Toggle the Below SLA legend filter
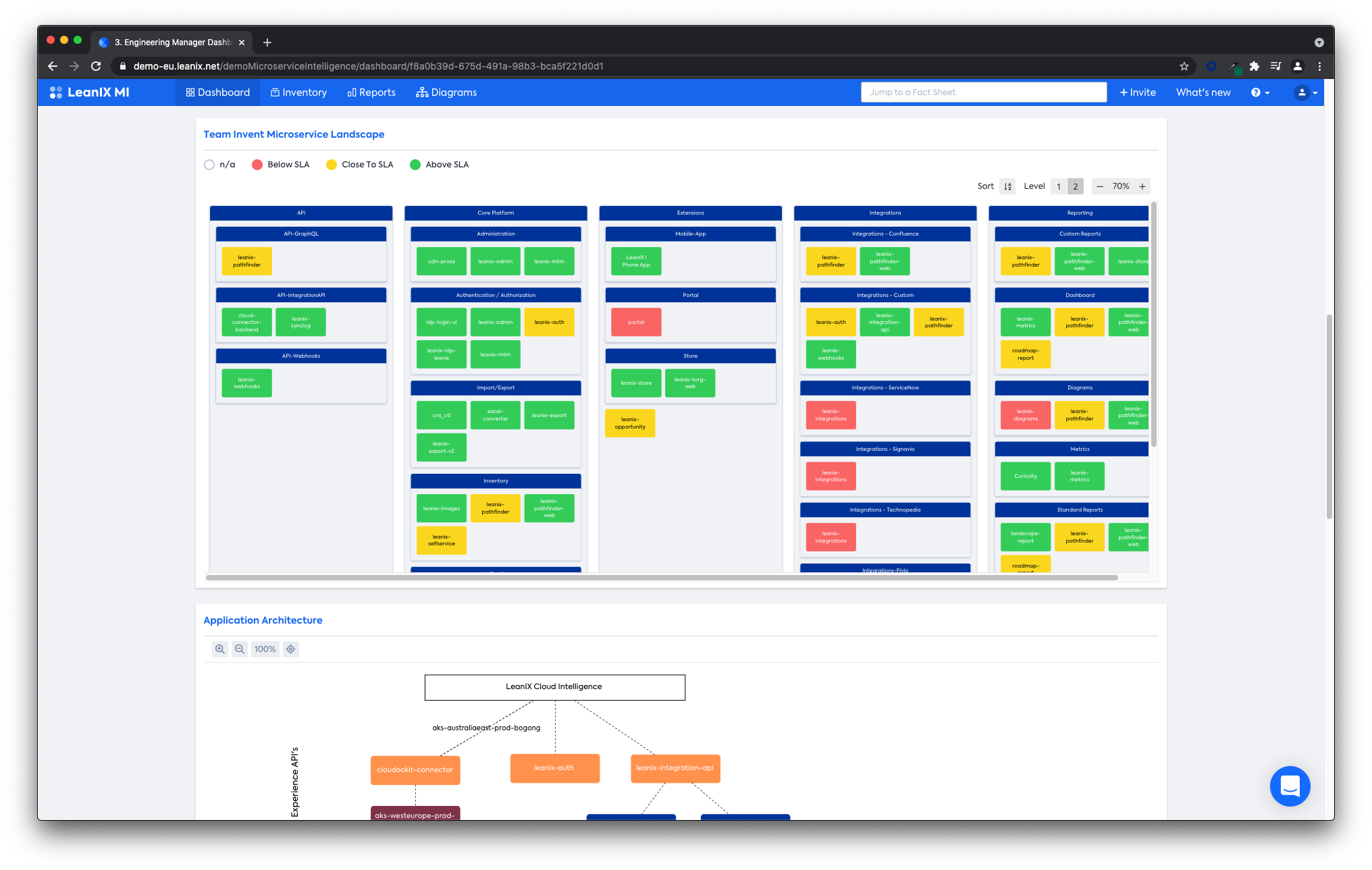 [x=257, y=165]
